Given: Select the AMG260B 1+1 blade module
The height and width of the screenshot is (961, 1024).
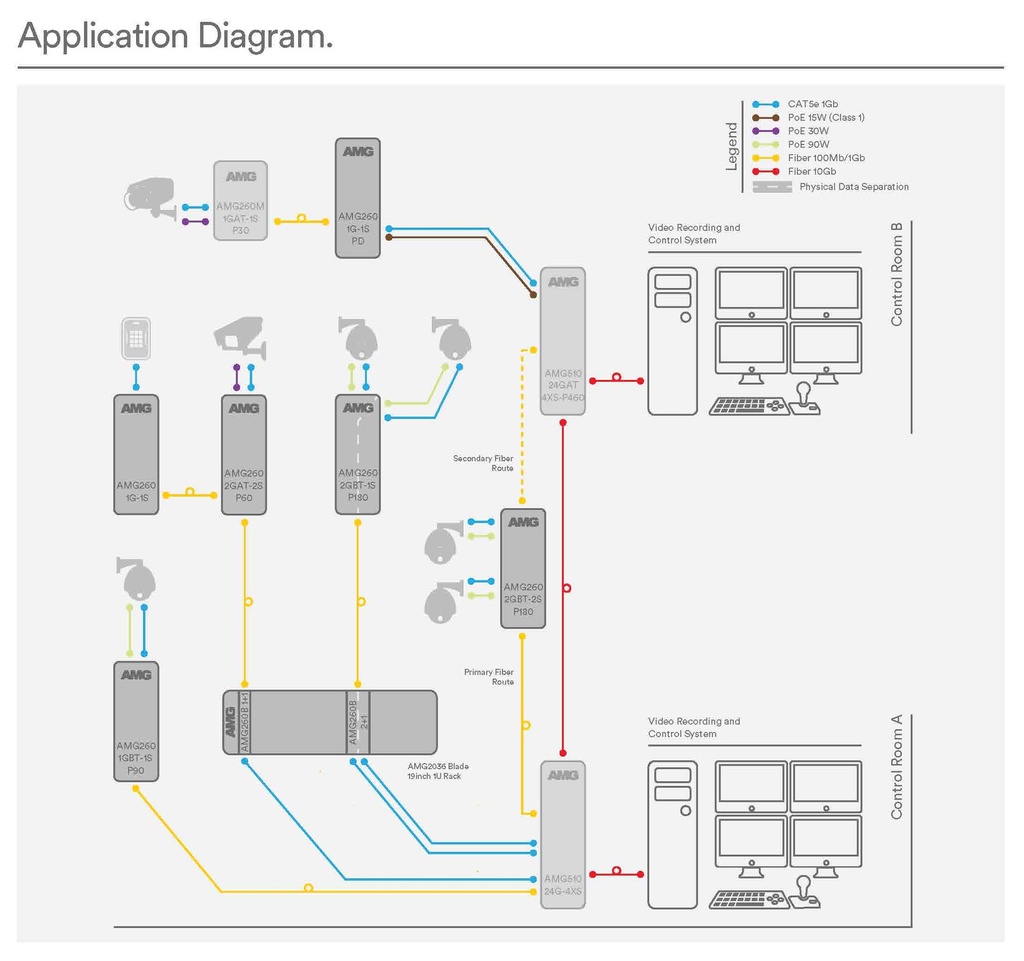Looking at the screenshot, I should point(244,723).
